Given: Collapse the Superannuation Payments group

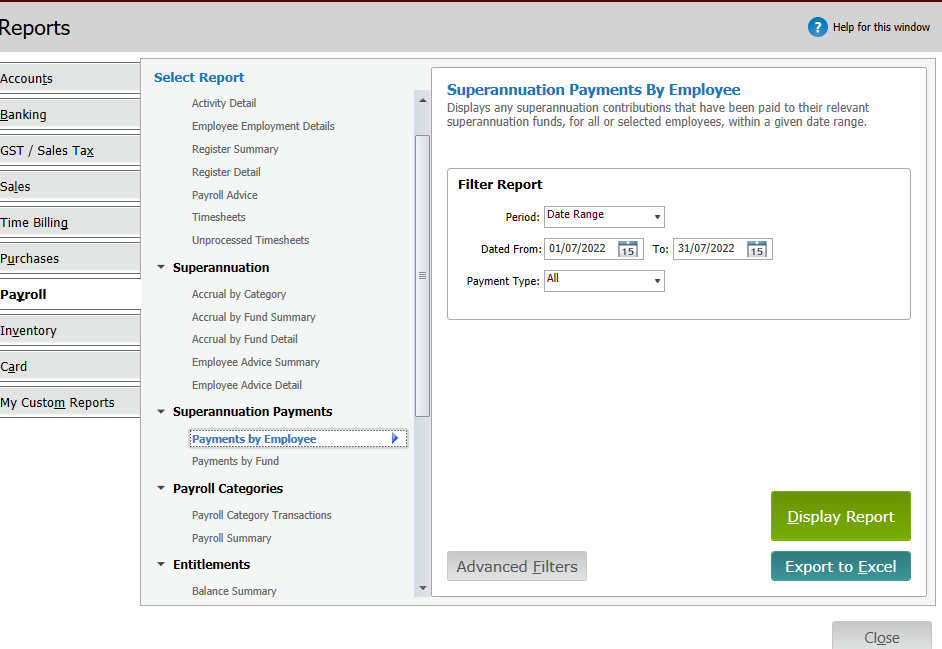Looking at the screenshot, I should click(160, 411).
